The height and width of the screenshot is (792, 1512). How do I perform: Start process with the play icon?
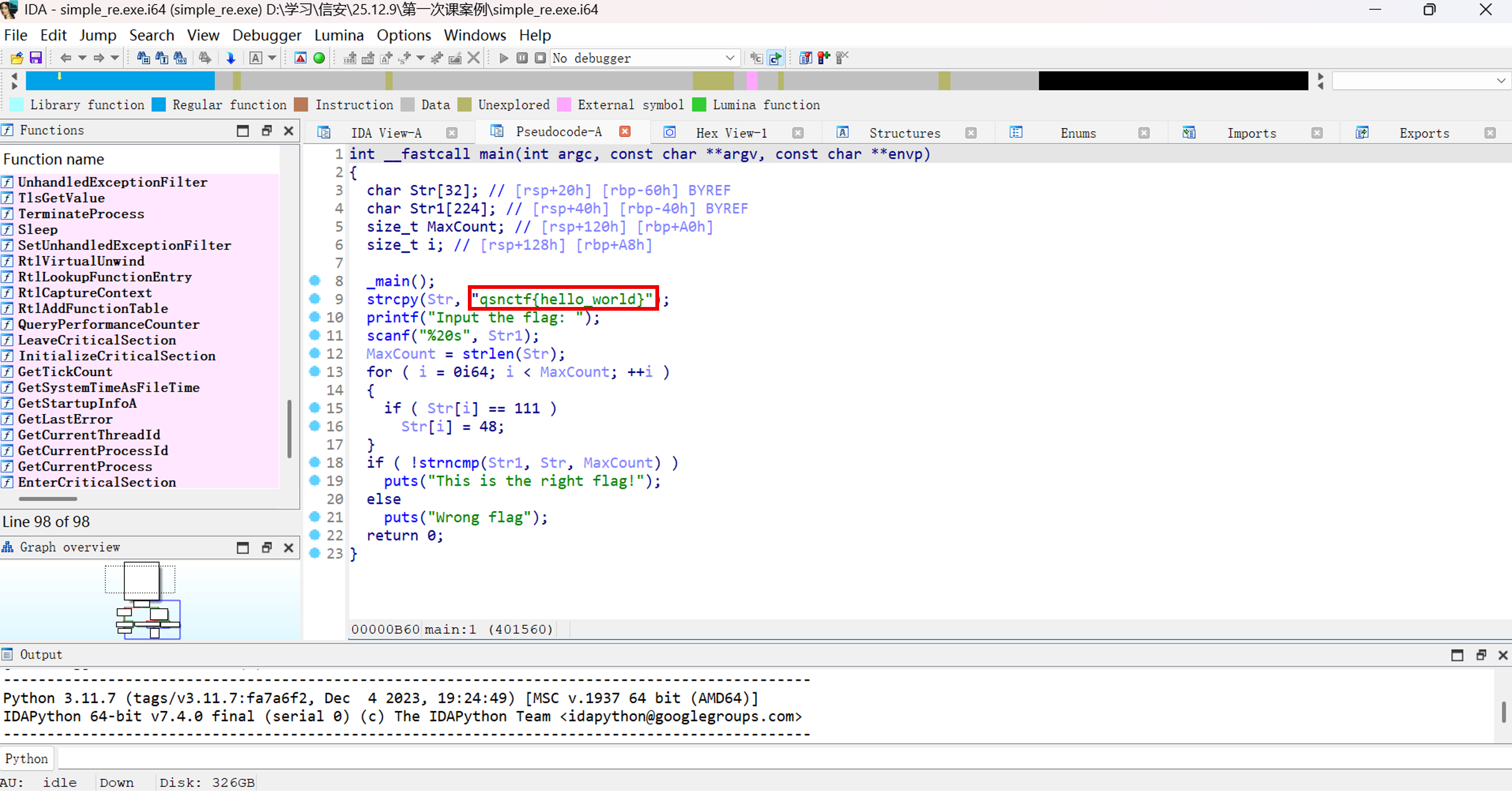click(x=504, y=58)
